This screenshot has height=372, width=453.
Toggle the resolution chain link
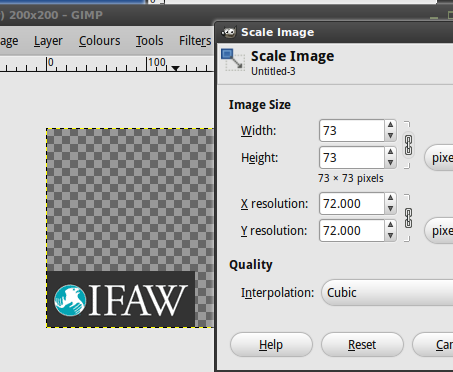[408, 218]
